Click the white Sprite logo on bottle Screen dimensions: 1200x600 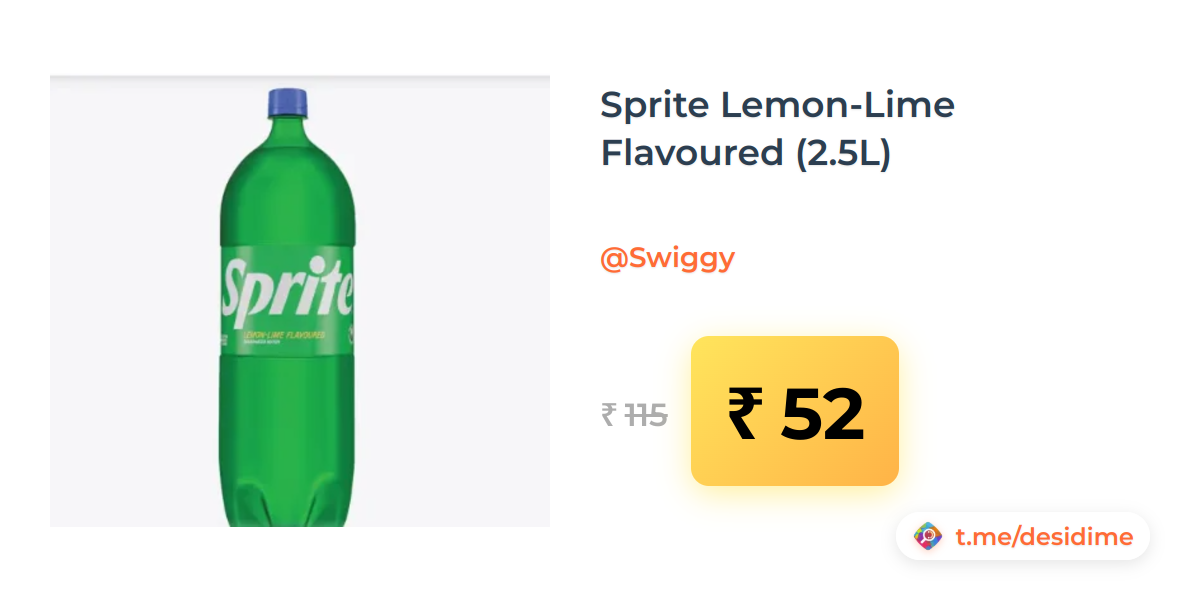(287, 287)
